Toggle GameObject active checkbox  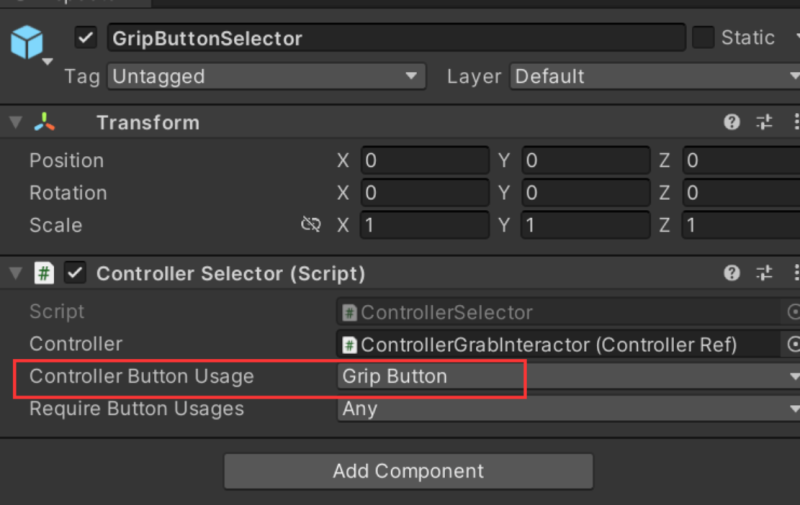click(87, 38)
